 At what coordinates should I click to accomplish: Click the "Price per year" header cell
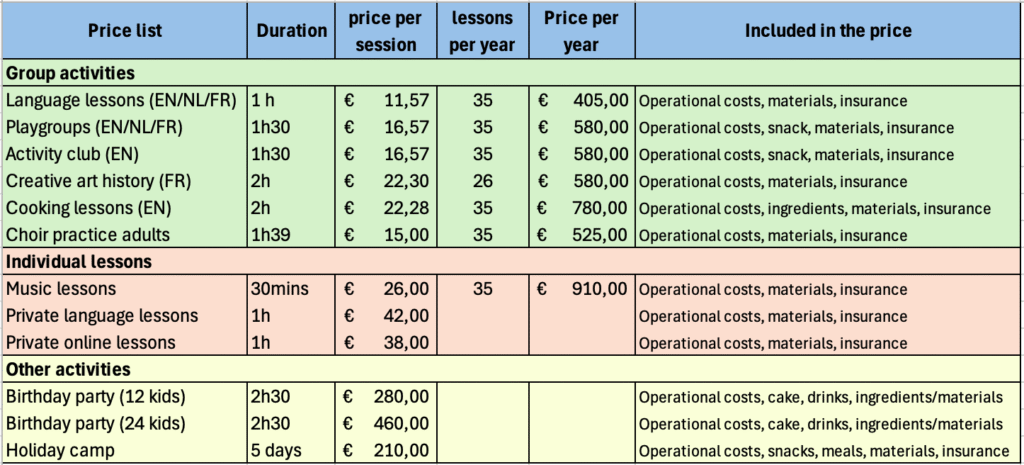(x=584, y=31)
